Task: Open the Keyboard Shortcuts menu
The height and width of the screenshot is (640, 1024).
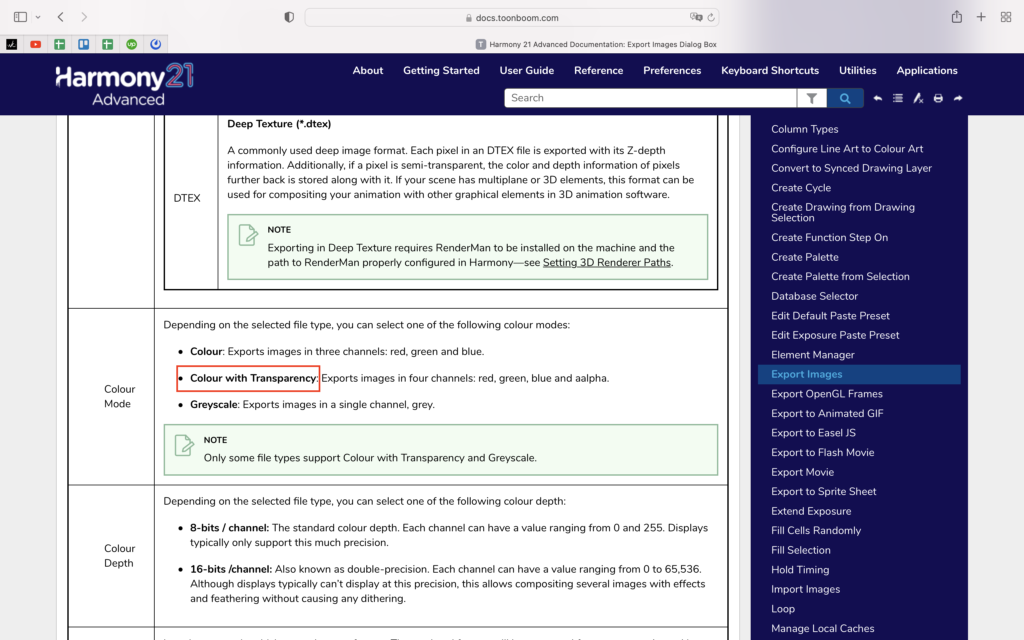Action: 770,71
